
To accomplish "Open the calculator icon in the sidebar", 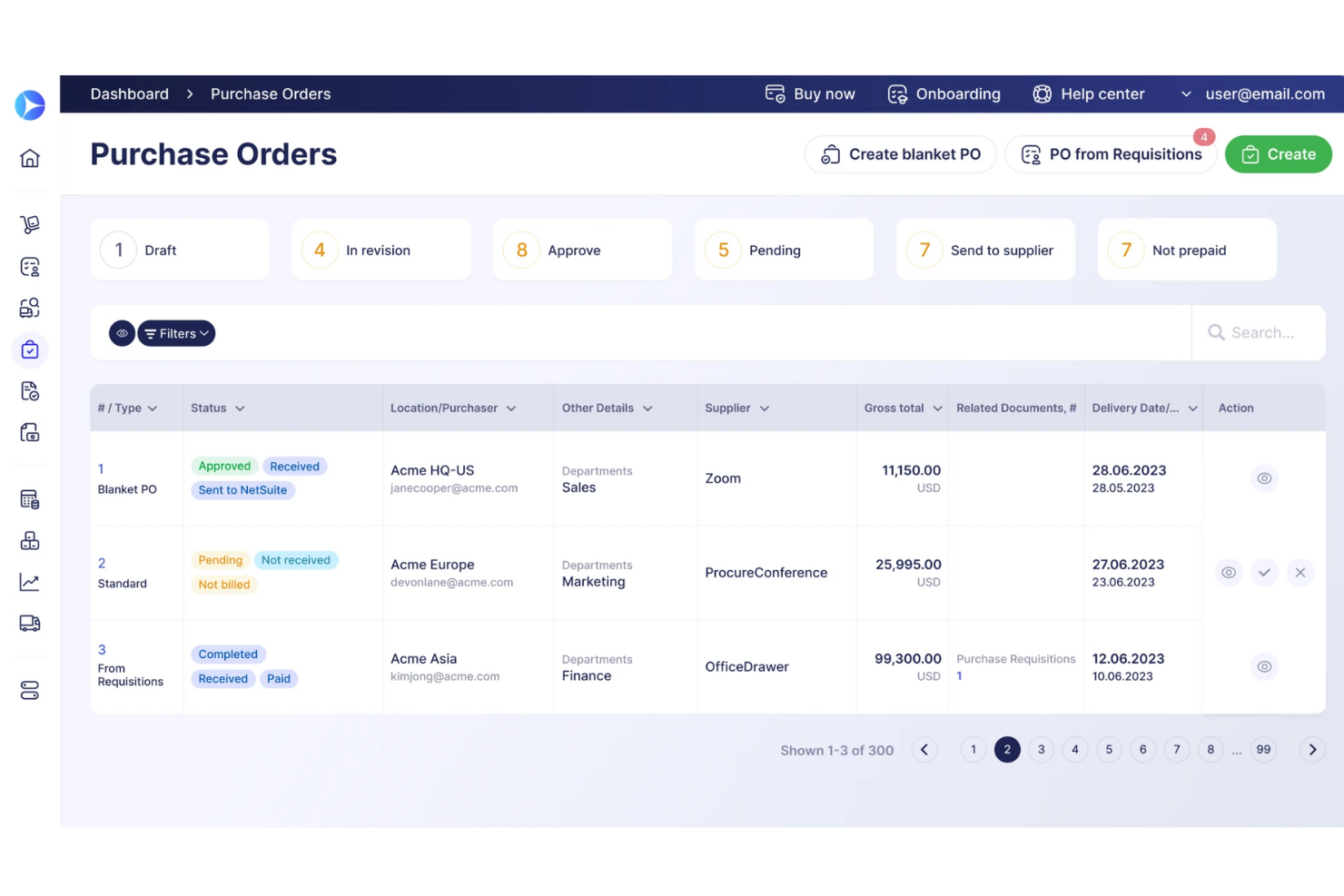I will (30, 498).
